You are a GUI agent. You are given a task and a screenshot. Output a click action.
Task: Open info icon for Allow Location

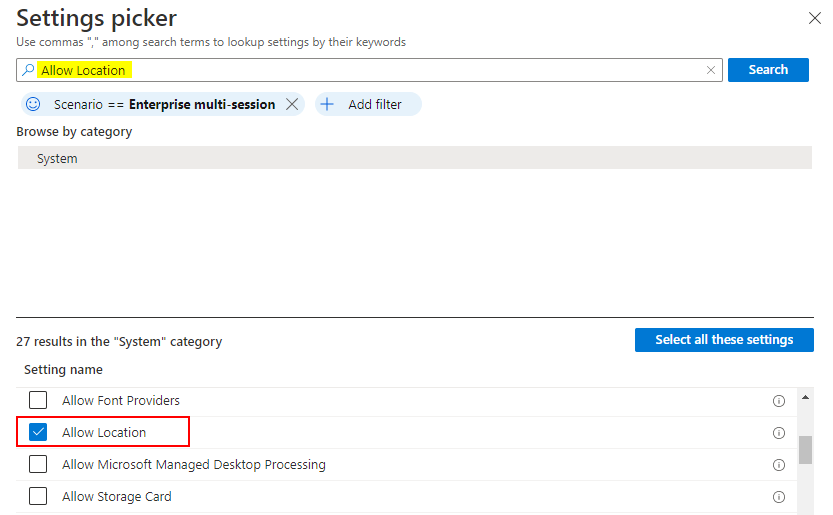click(778, 433)
